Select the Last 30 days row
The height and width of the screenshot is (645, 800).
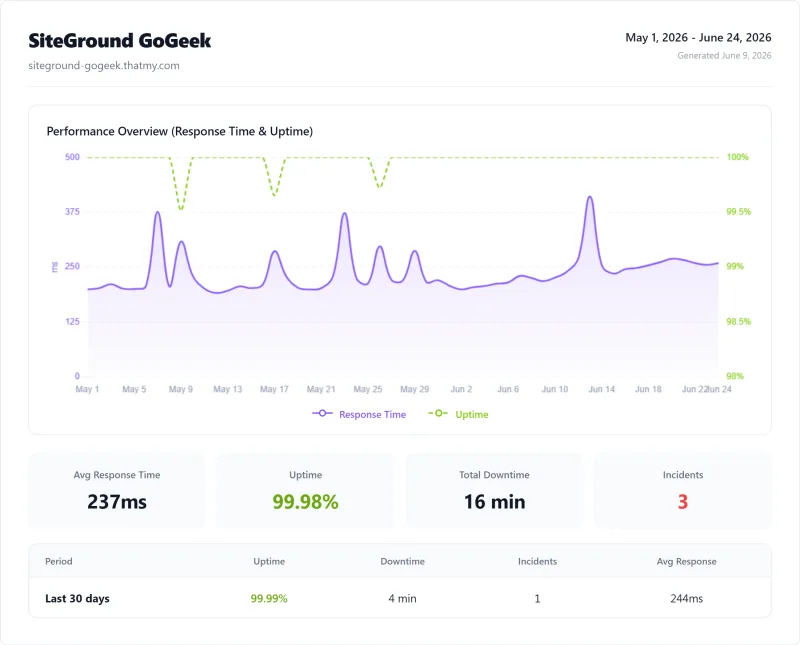[400, 598]
